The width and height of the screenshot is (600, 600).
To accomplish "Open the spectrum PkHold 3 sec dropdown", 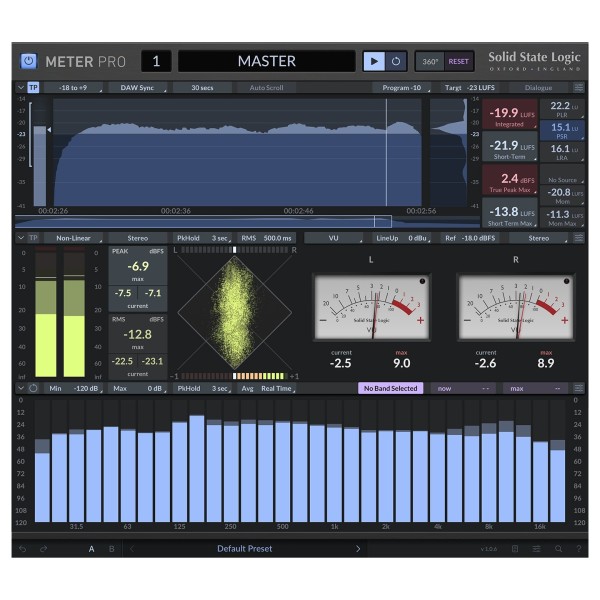I will (x=202, y=388).
